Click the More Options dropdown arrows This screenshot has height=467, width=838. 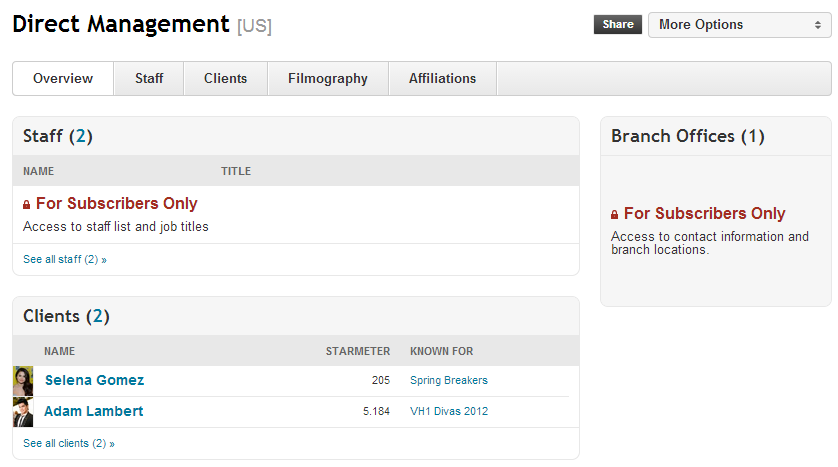point(818,25)
